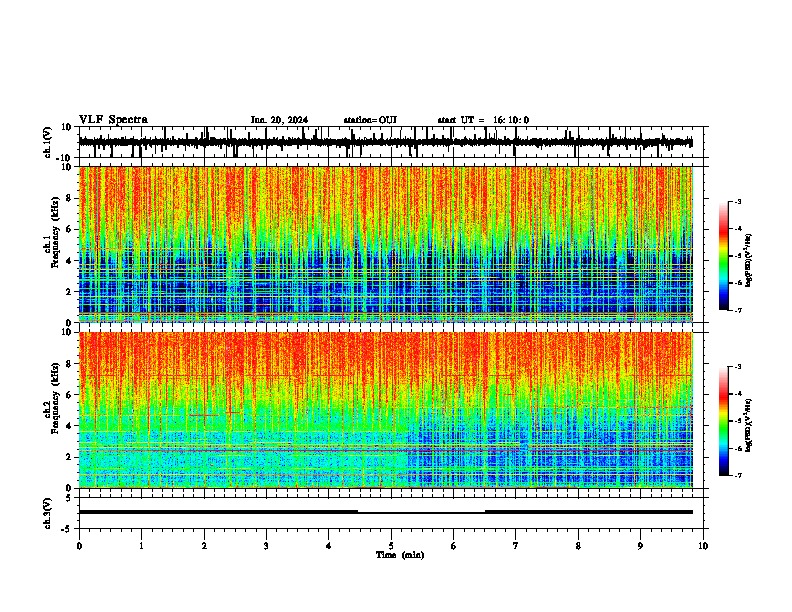Image resolution: width=792 pixels, height=612 pixels.
Task: Click the ch.1 frequency axis tick '4'
Action: pyautogui.click(x=69, y=261)
